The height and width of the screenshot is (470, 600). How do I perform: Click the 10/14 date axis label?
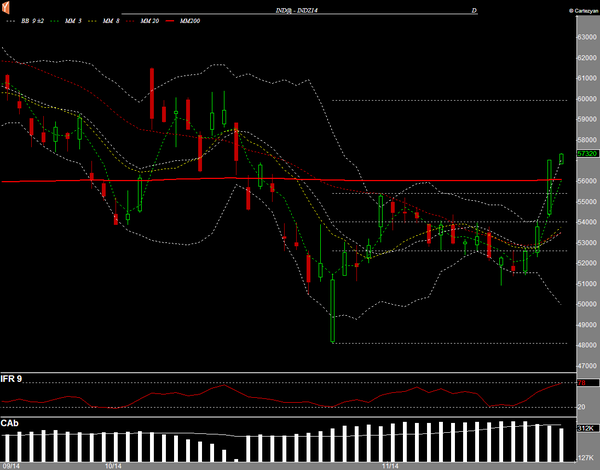pyautogui.click(x=112, y=465)
